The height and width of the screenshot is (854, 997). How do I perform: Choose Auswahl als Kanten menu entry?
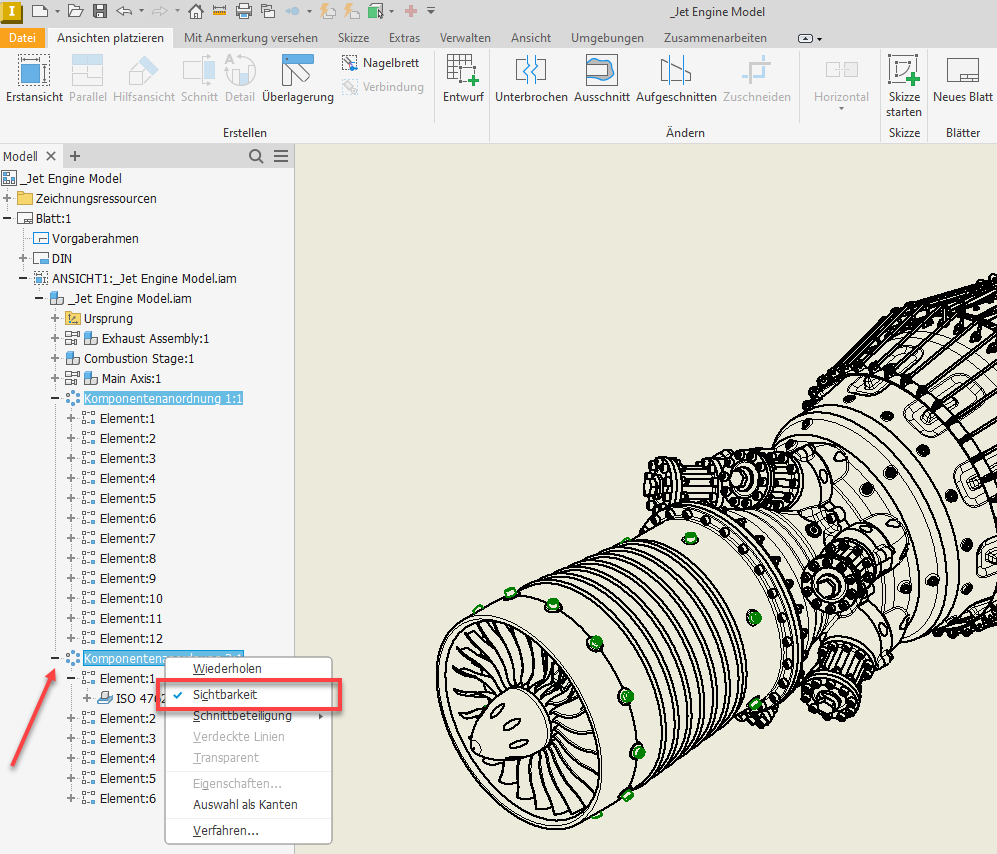pos(245,804)
